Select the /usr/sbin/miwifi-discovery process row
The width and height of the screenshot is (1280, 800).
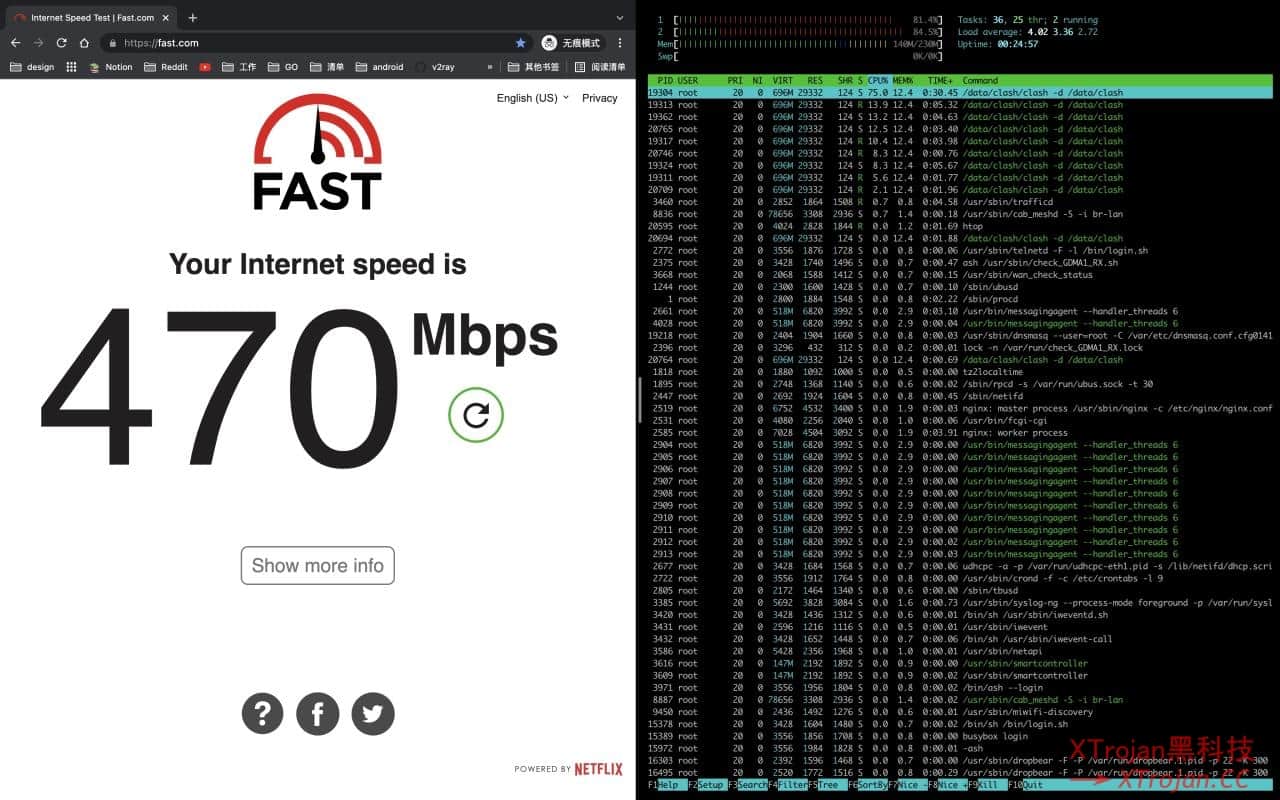(x=960, y=712)
